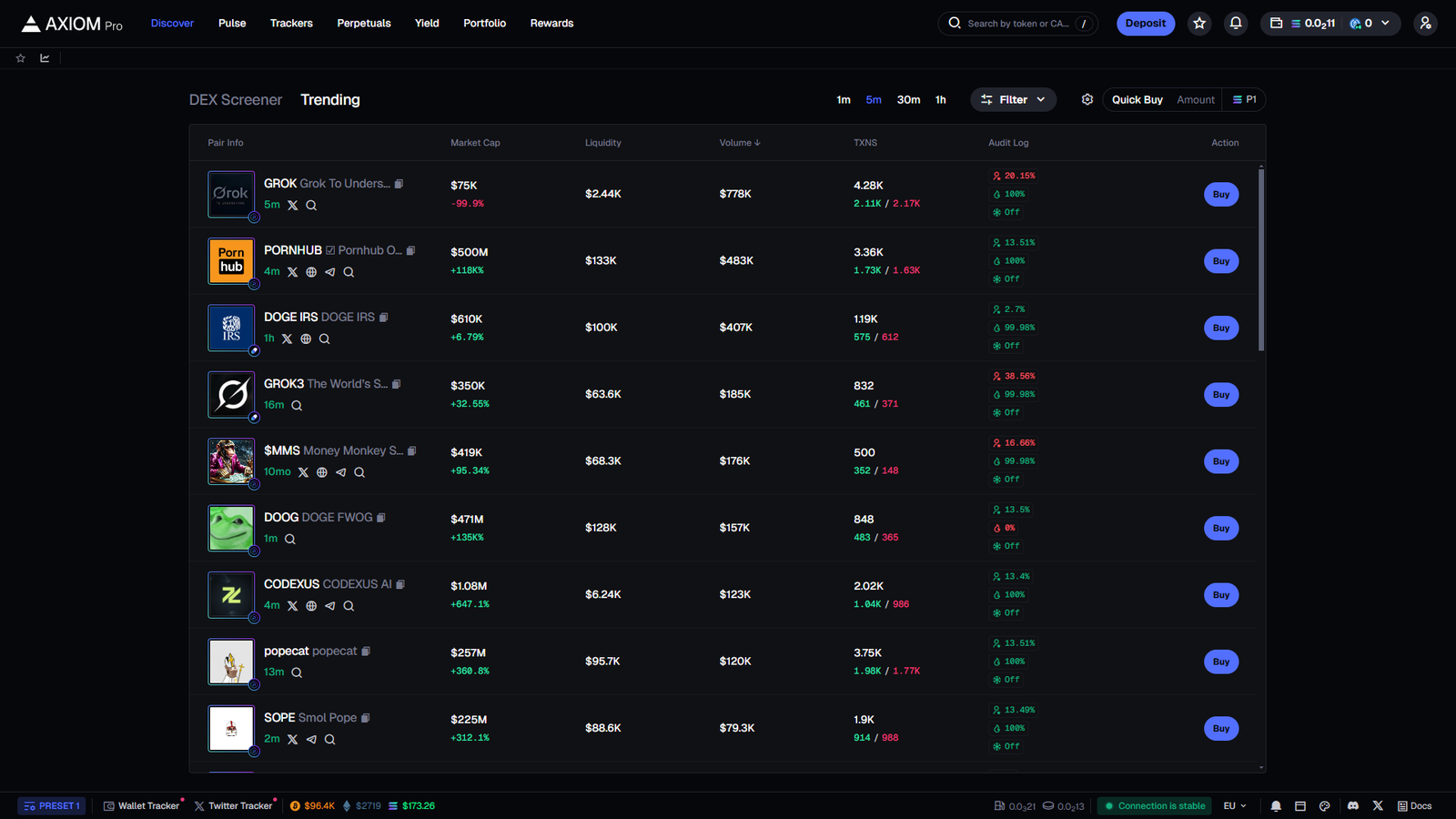Image resolution: width=1456 pixels, height=819 pixels.
Task: Open screener settings gear icon
Action: [x=1087, y=100]
